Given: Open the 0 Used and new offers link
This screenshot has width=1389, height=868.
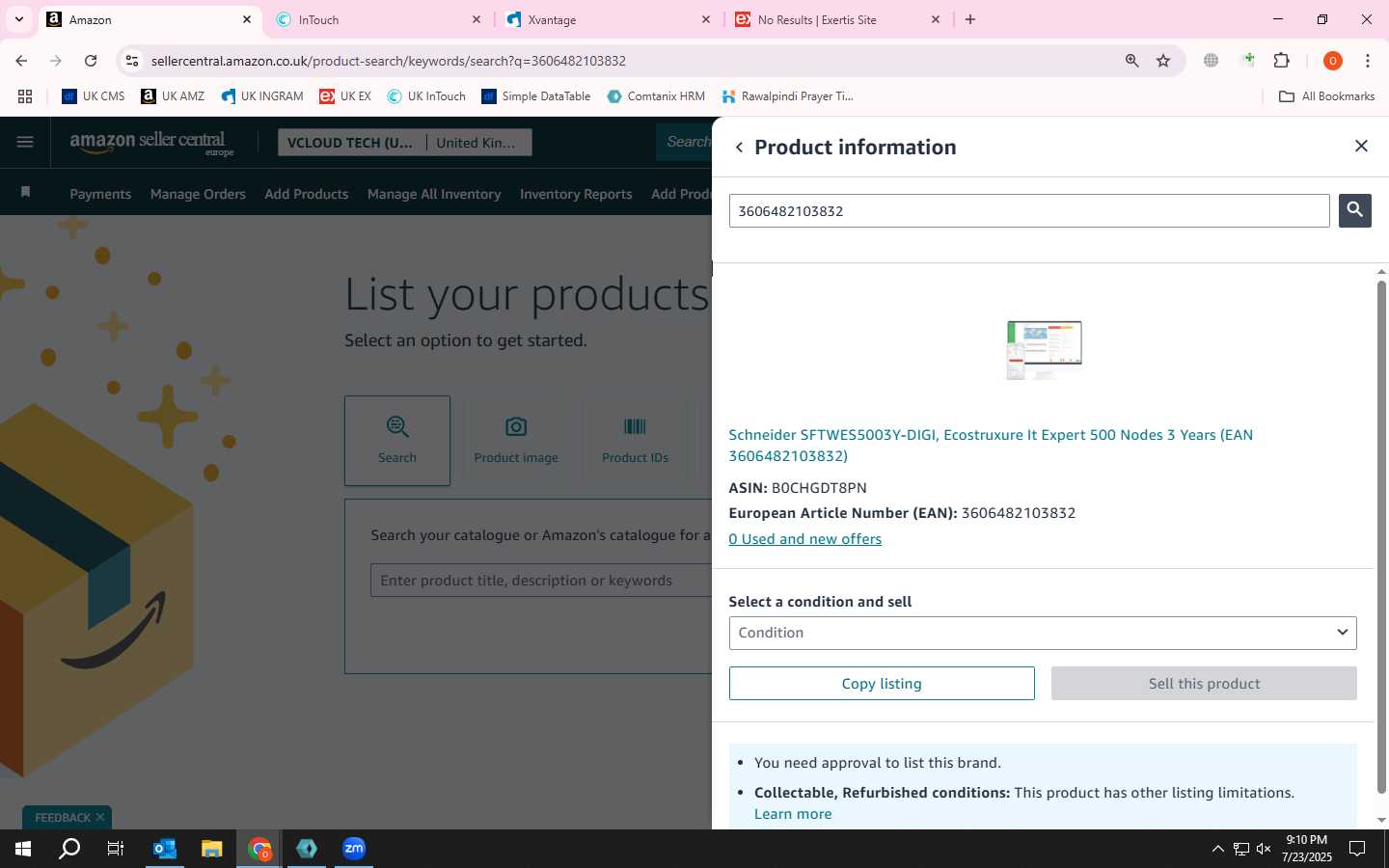Looking at the screenshot, I should coord(804,539).
